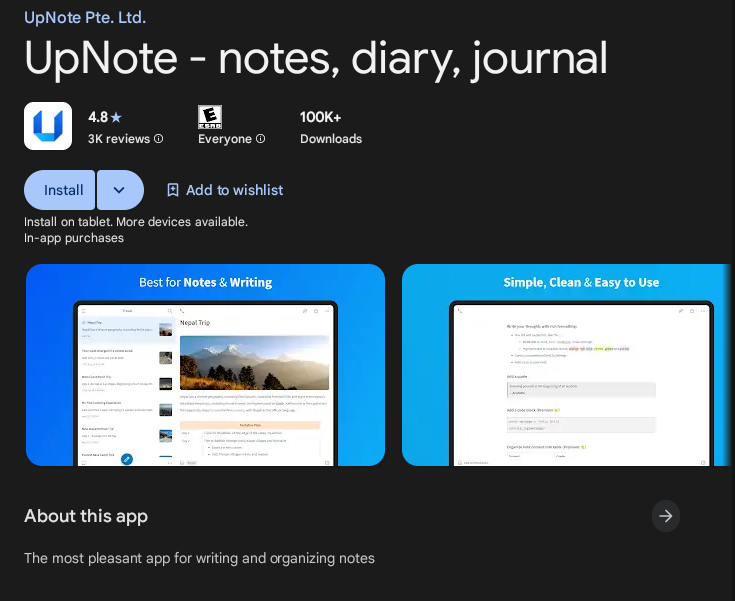This screenshot has height=601, width=735.
Task: Click the UpNote - notes, diary, journal title
Action: [315, 59]
